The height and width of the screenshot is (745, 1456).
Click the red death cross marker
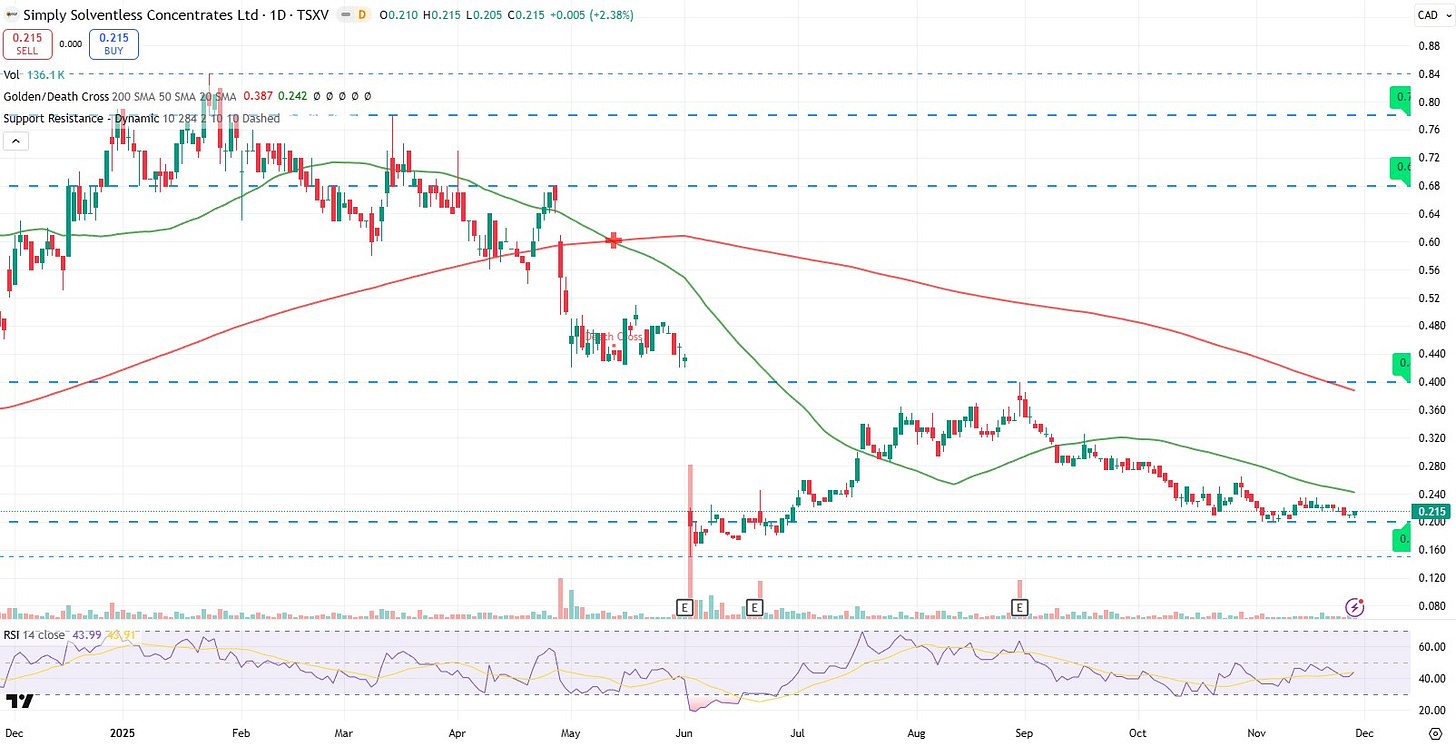614,240
